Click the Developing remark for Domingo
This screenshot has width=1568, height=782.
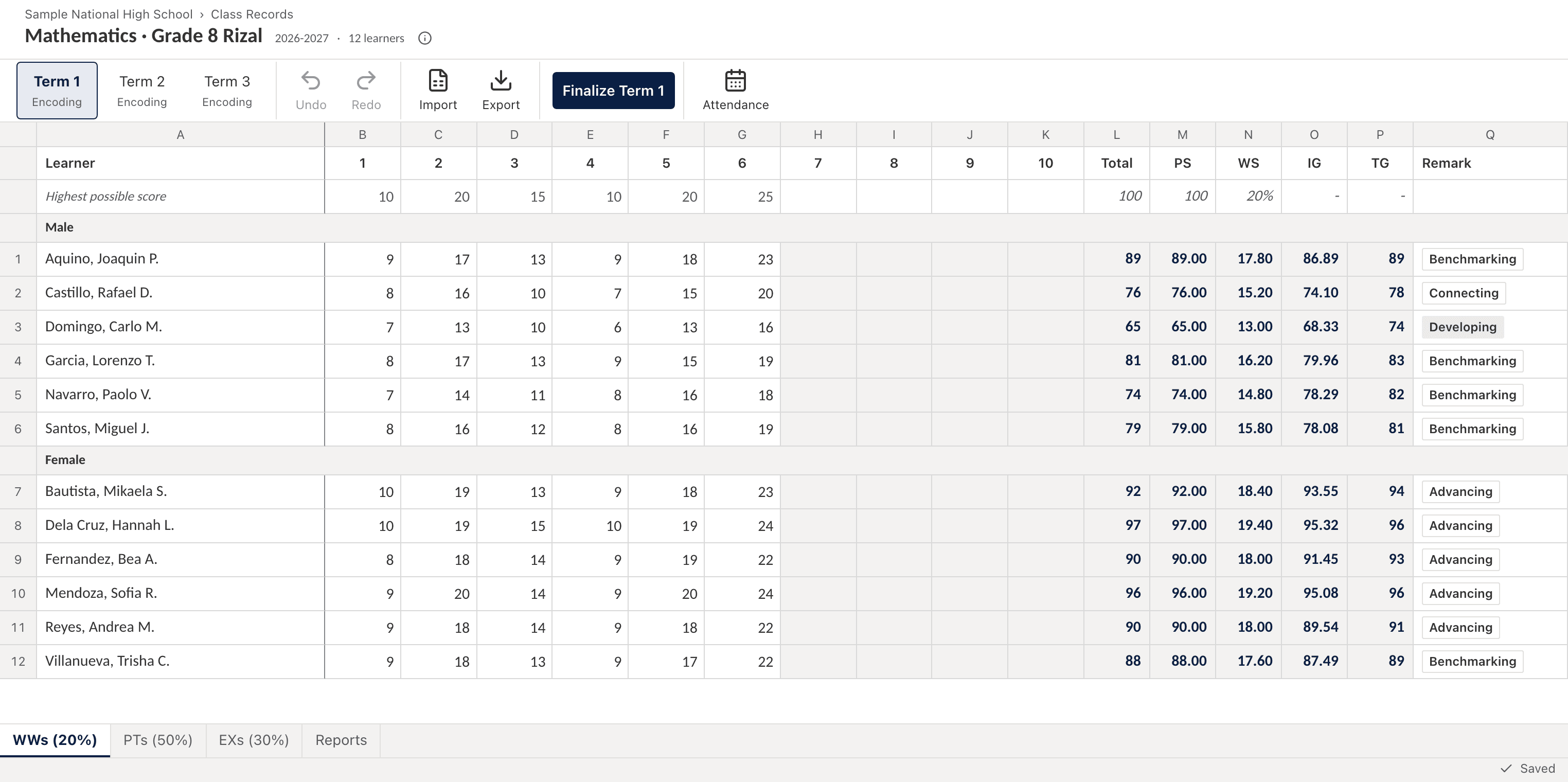1462,327
